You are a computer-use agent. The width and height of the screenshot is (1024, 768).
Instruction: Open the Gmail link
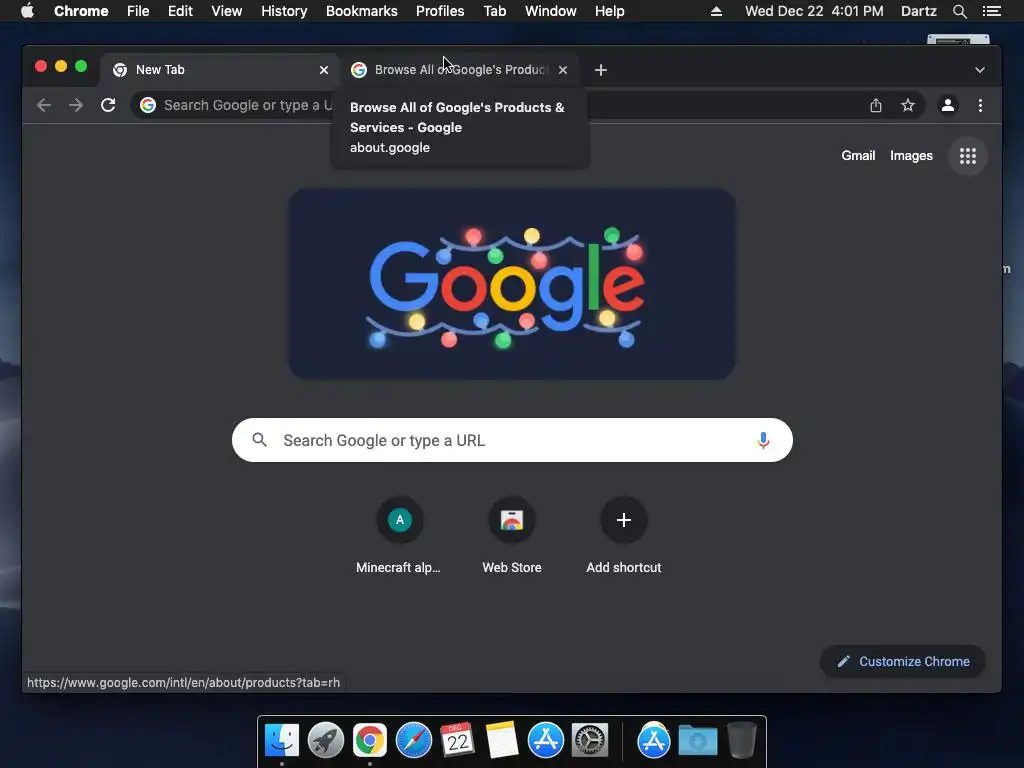pos(858,155)
